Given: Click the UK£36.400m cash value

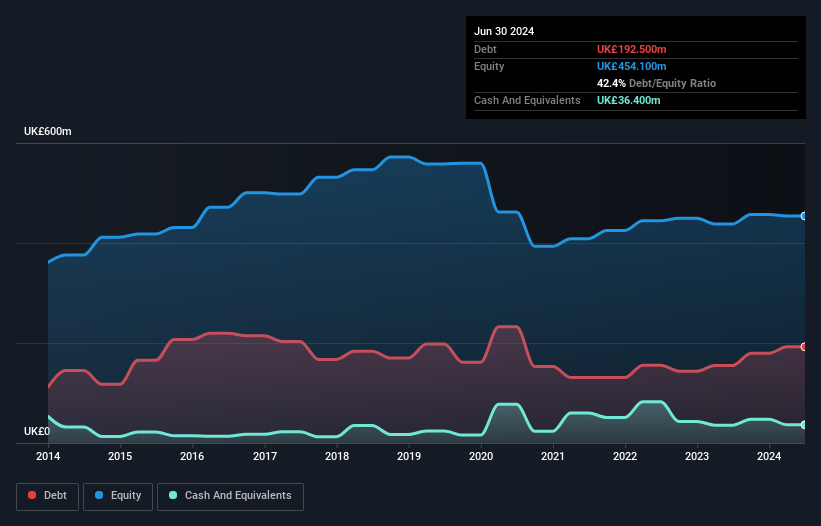Looking at the screenshot, I should (628, 100).
